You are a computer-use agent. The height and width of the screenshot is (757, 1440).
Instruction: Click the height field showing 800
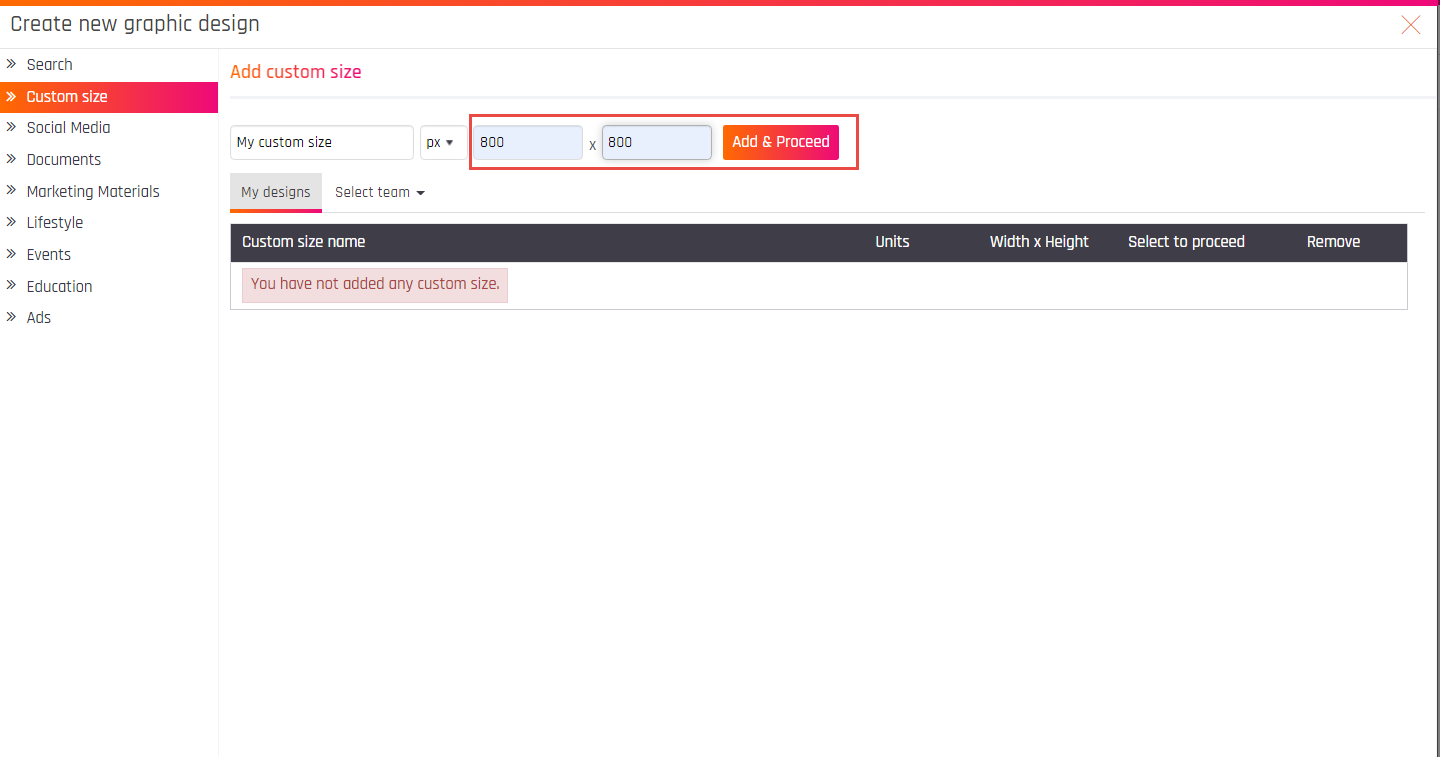tap(656, 142)
